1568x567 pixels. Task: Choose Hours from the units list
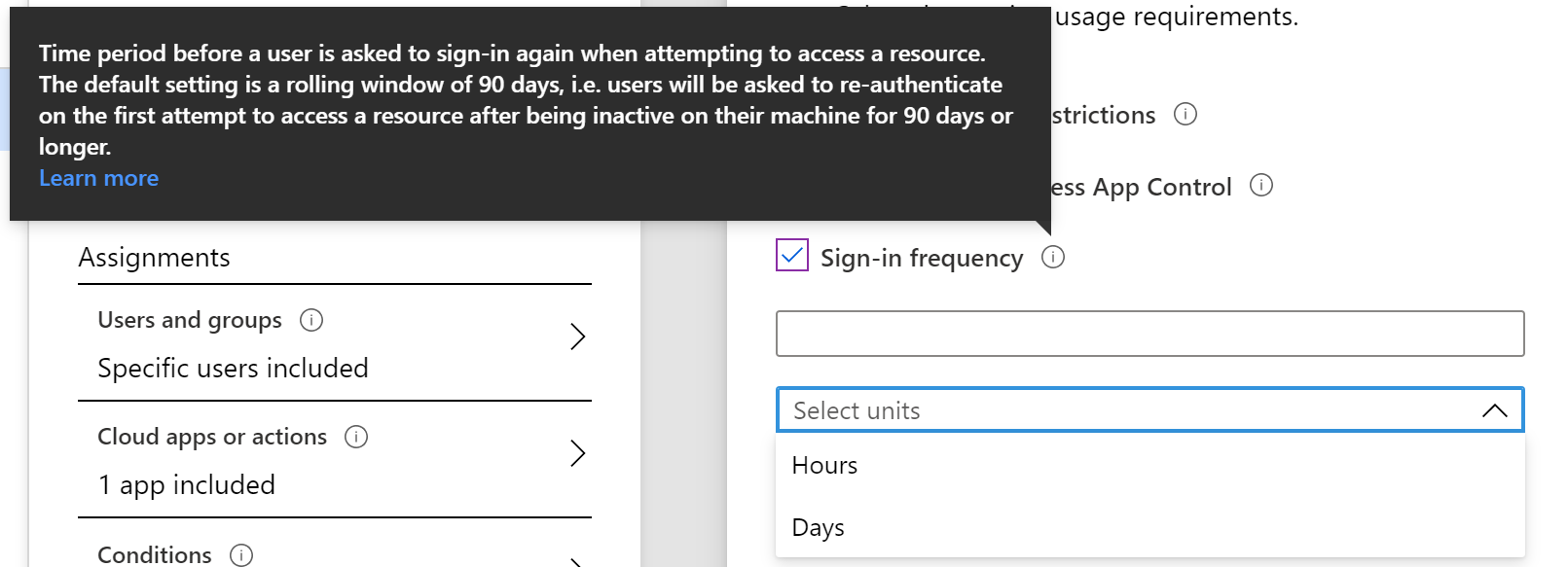(x=825, y=466)
